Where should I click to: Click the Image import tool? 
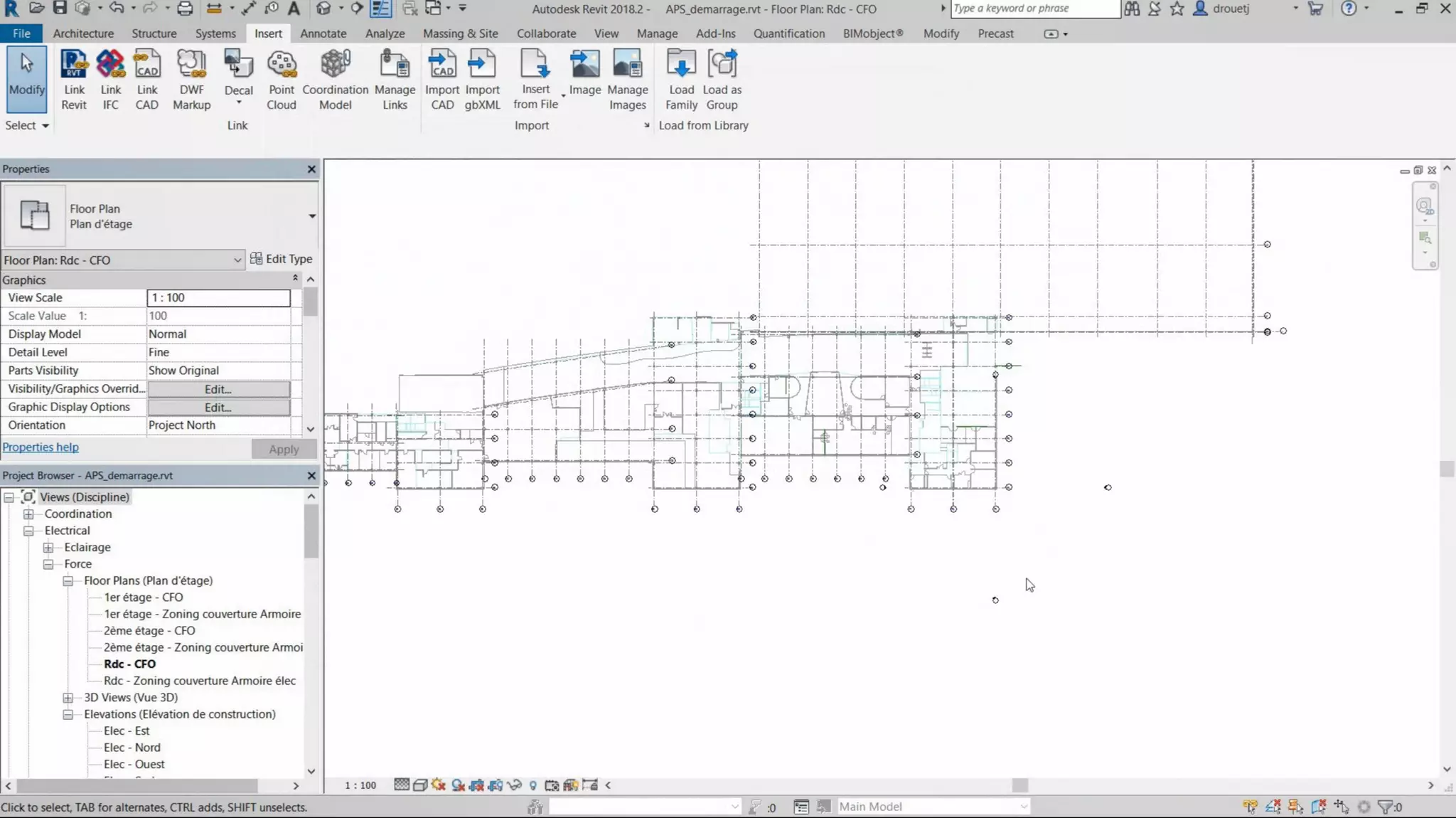click(x=585, y=73)
